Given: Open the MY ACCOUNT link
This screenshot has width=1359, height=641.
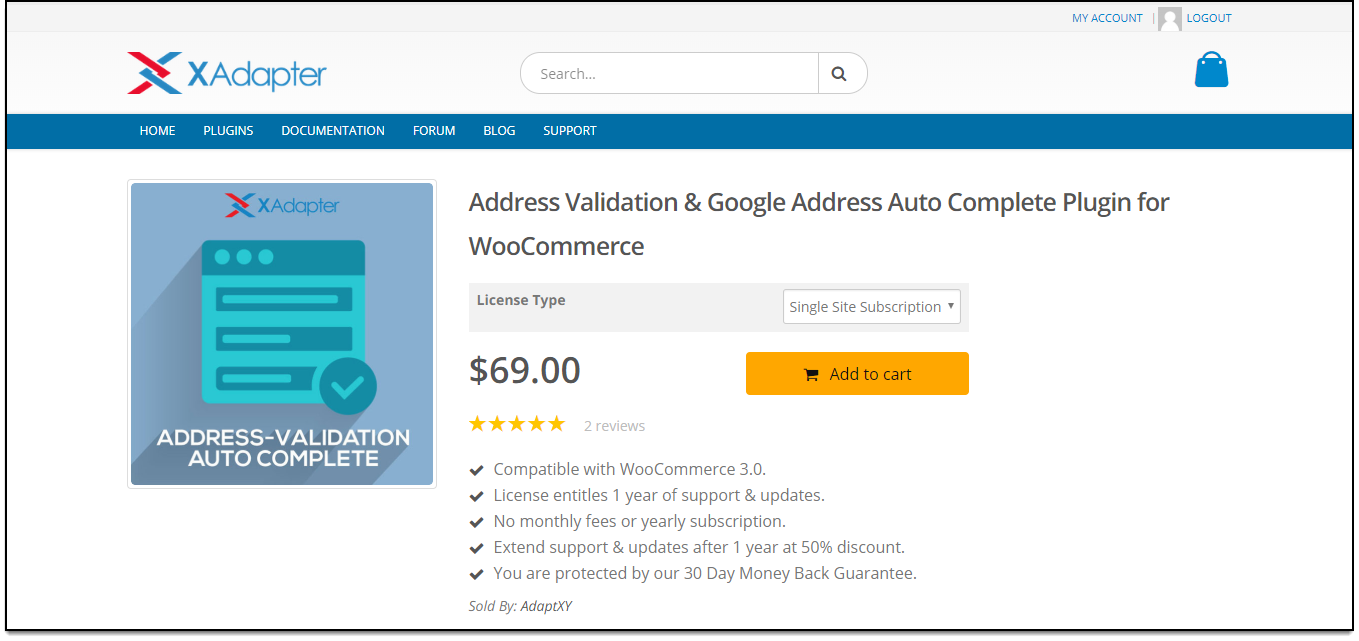Looking at the screenshot, I should [x=1107, y=17].
